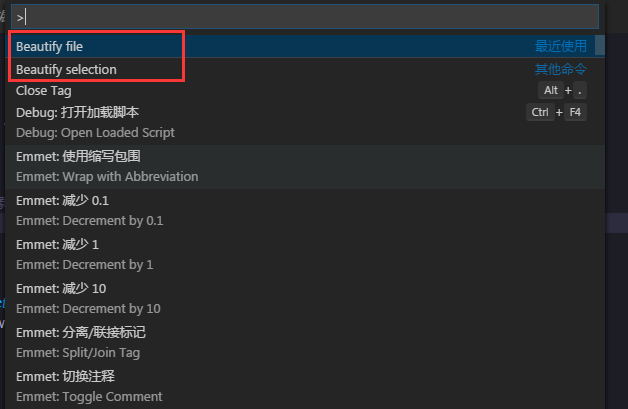Click the command palette input field

[305, 17]
